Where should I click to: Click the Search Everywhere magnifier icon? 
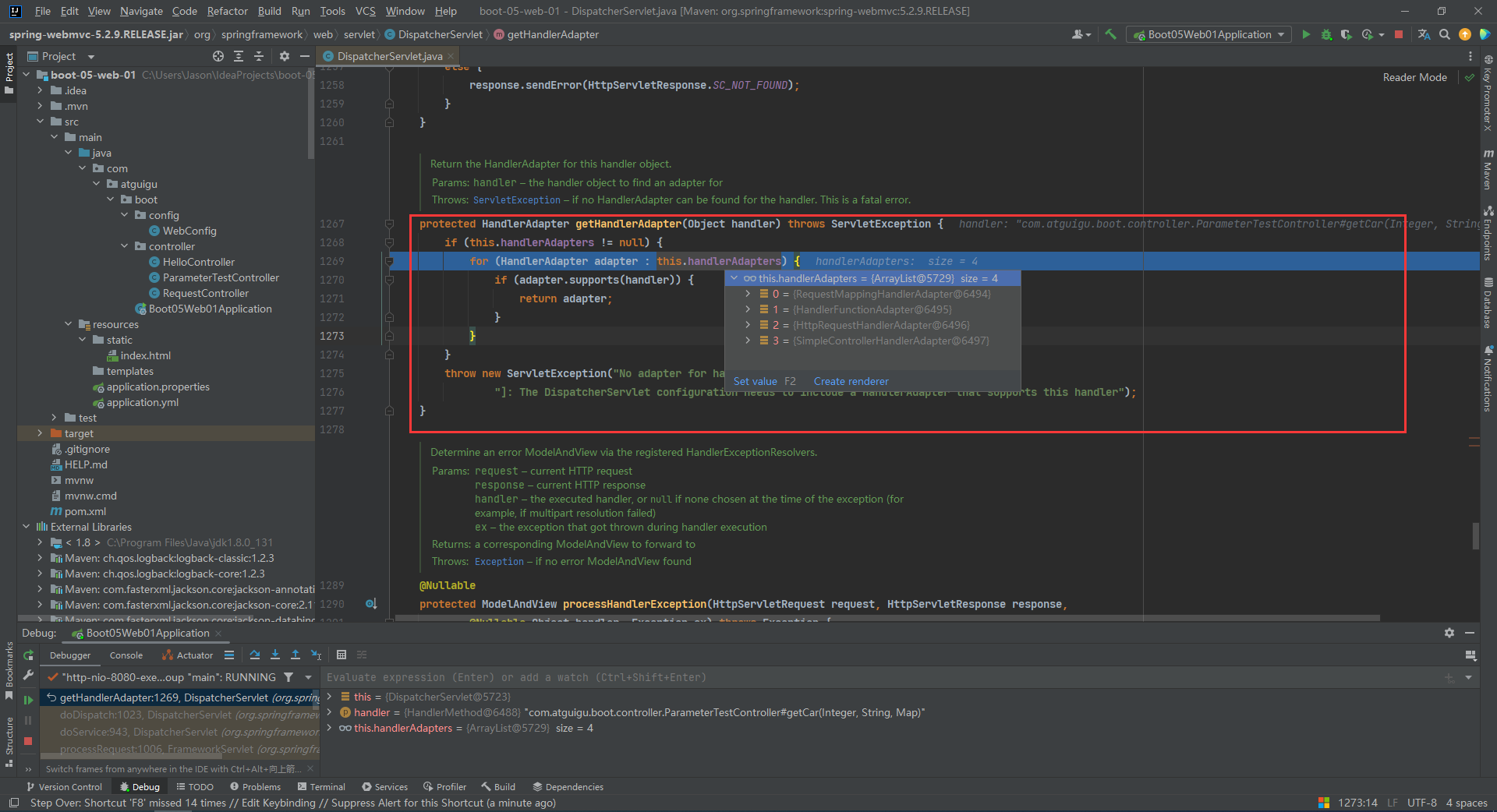(1445, 34)
